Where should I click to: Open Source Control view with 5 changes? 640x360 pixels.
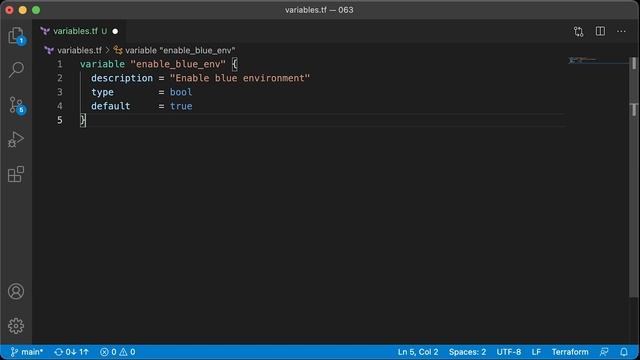coord(16,105)
